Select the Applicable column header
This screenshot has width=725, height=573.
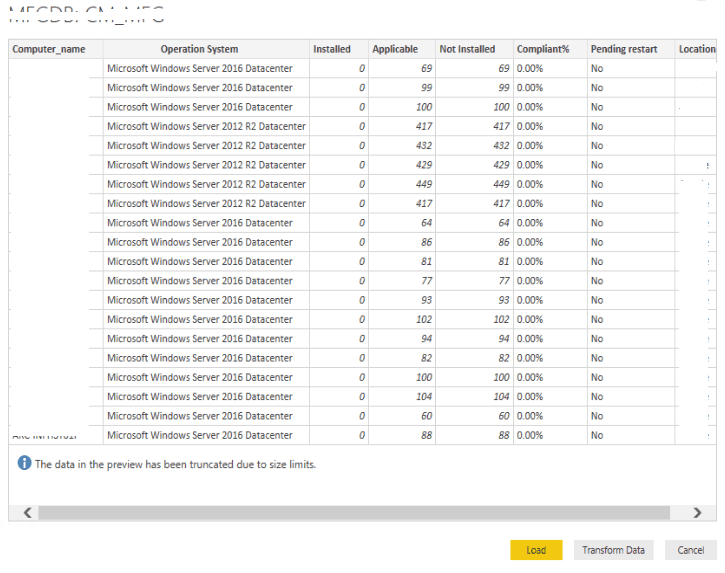coord(402,49)
